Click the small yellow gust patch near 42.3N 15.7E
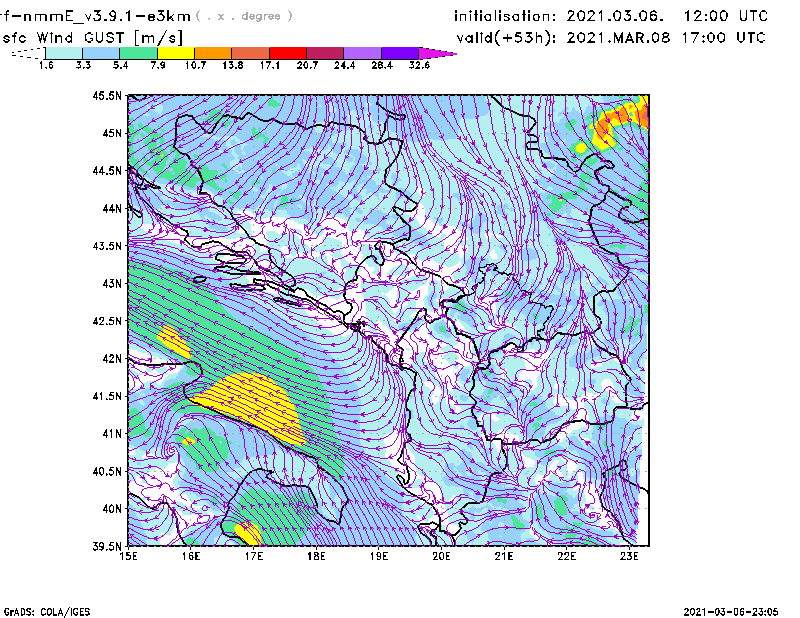 (x=174, y=341)
